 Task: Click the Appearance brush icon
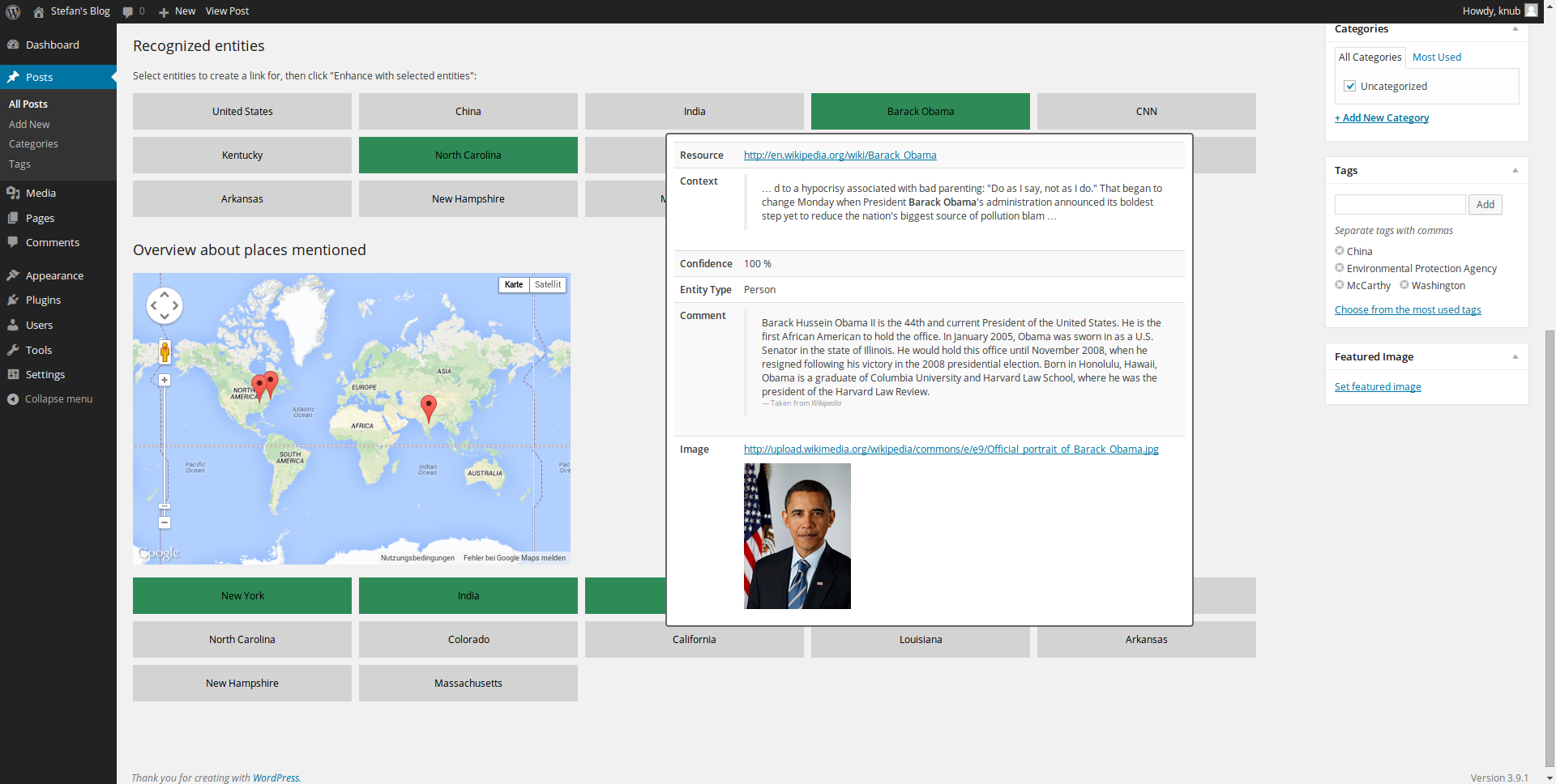(x=13, y=275)
